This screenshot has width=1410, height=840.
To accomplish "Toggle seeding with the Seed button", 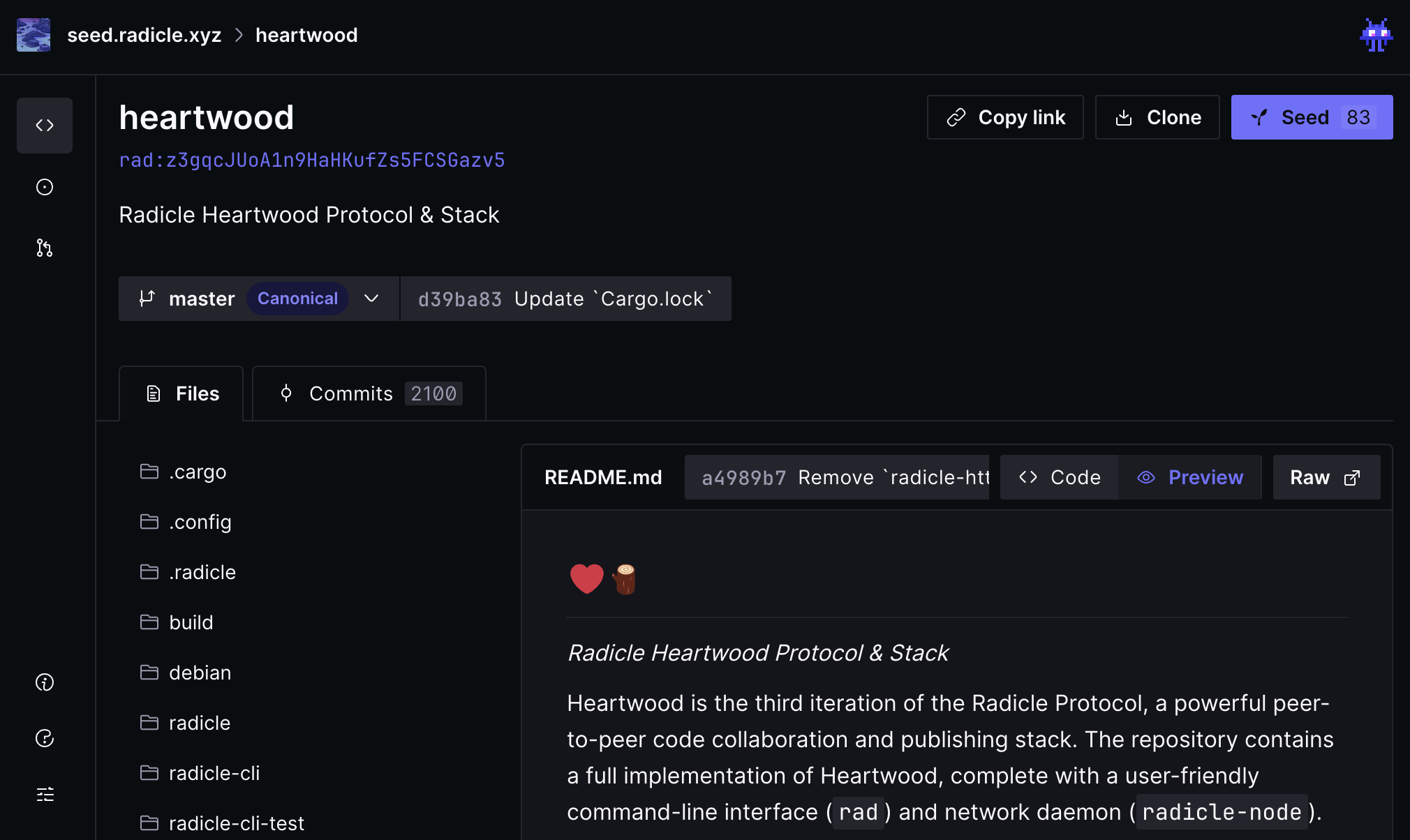I will [1311, 117].
